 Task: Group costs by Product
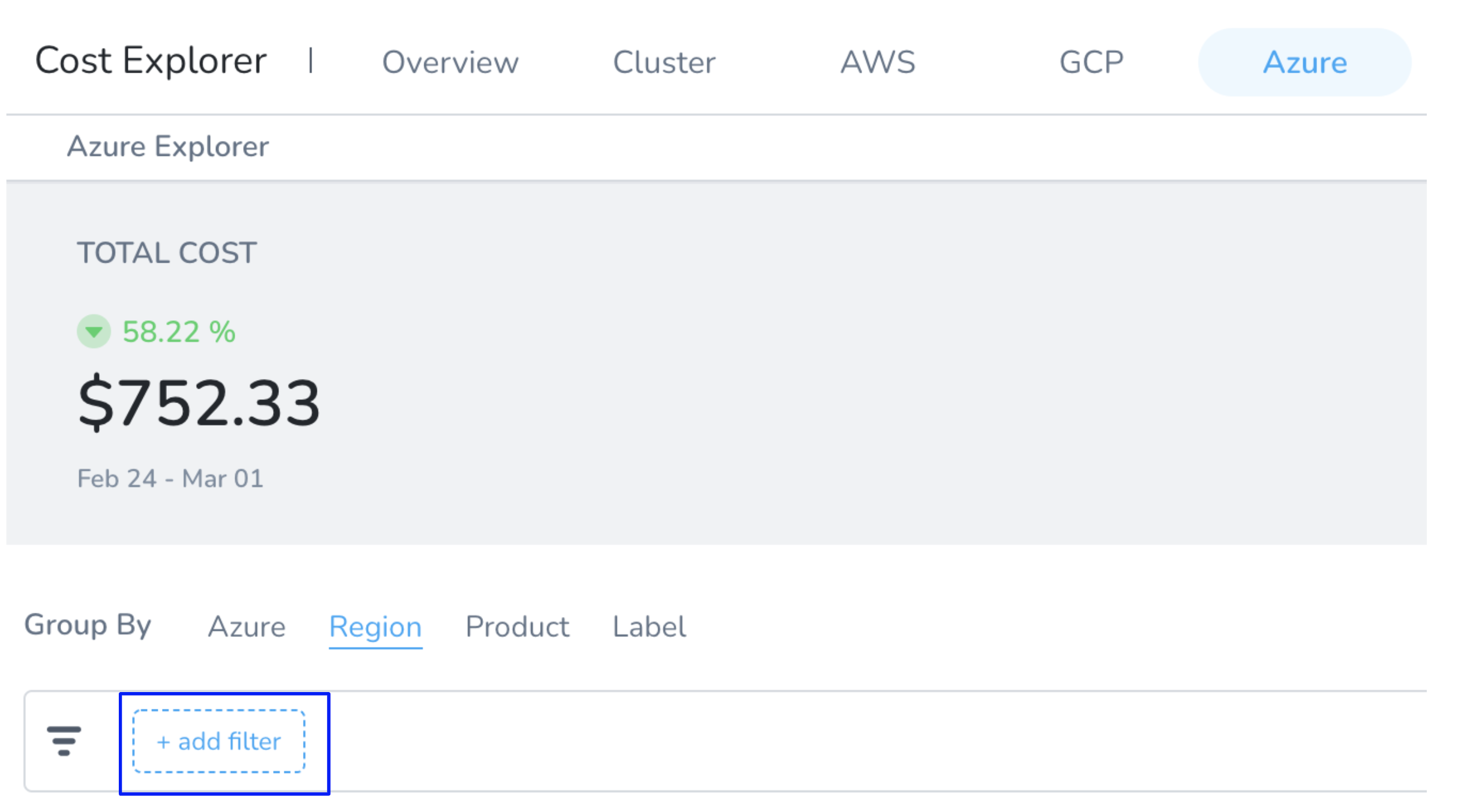click(517, 627)
